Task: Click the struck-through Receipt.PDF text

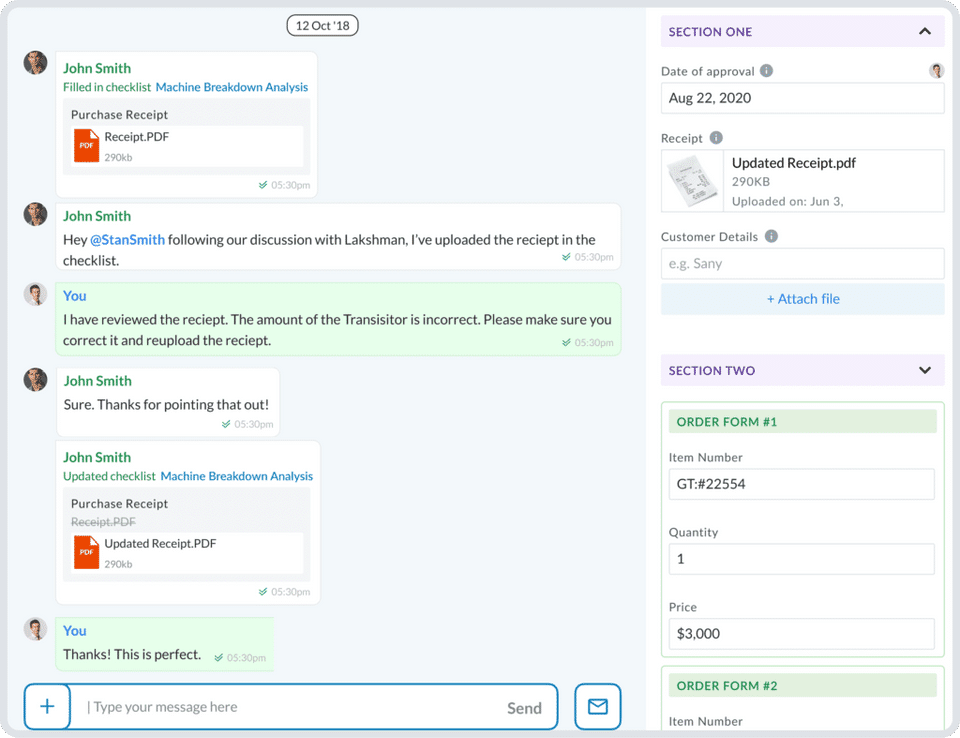Action: pos(103,522)
